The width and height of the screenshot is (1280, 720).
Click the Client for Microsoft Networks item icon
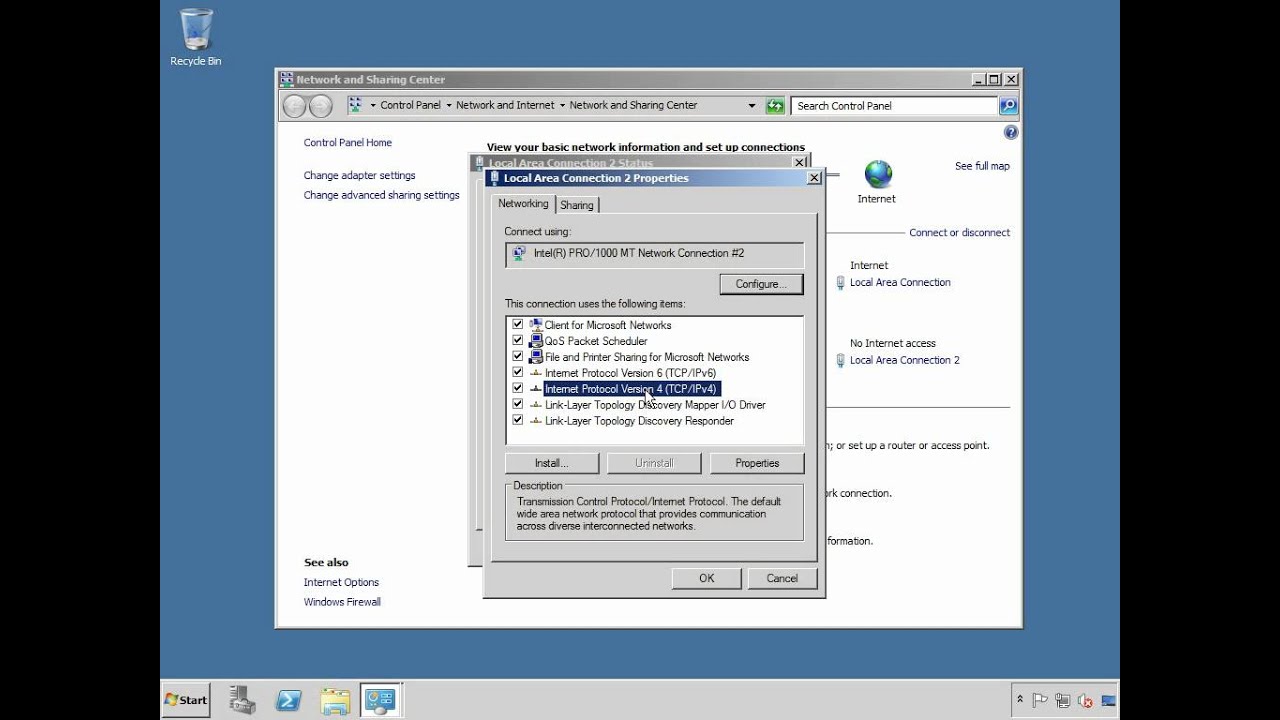click(536, 325)
